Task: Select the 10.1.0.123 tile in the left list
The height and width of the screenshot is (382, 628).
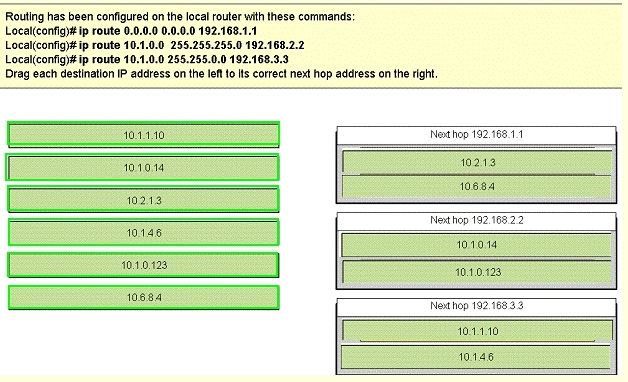Action: coord(143,265)
